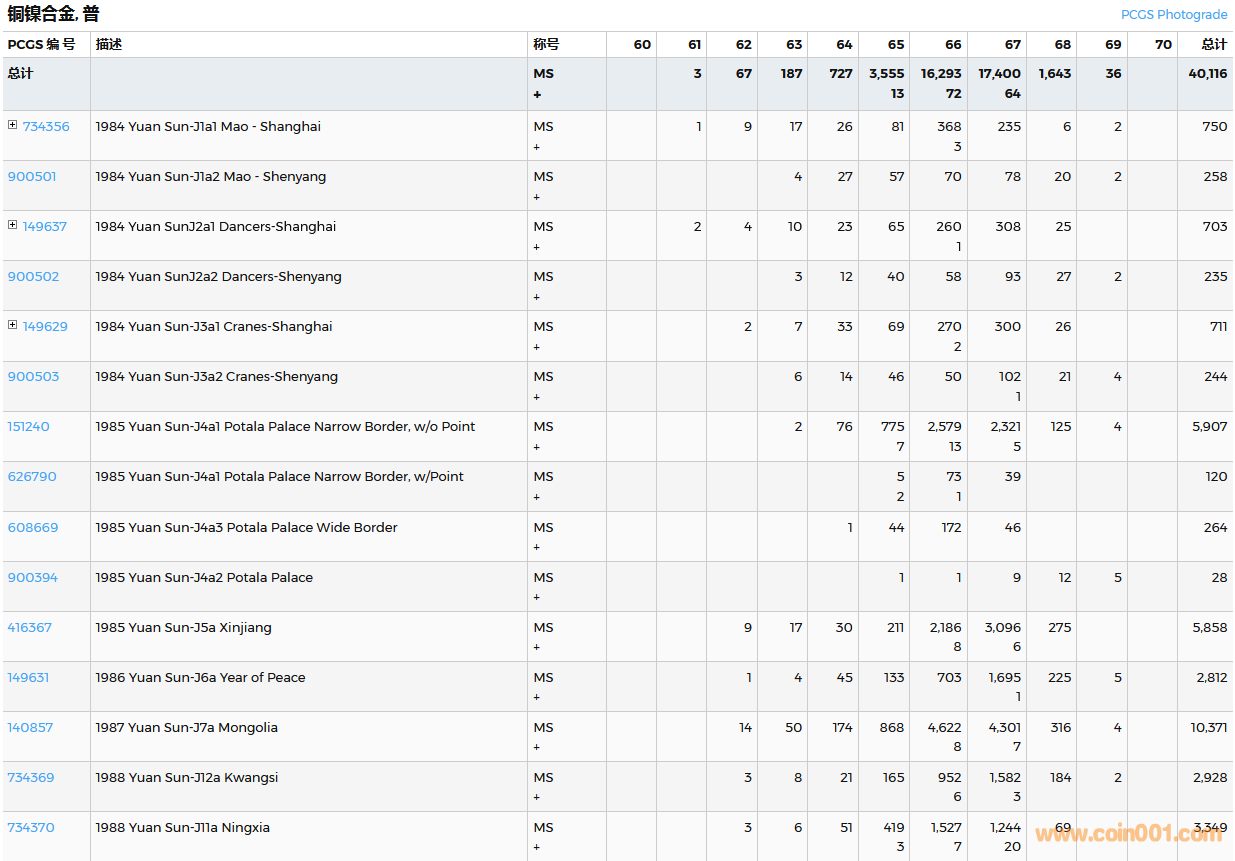This screenshot has width=1235, height=861.
Task: Open 140857 Mongolia coin link
Action: tap(30, 728)
